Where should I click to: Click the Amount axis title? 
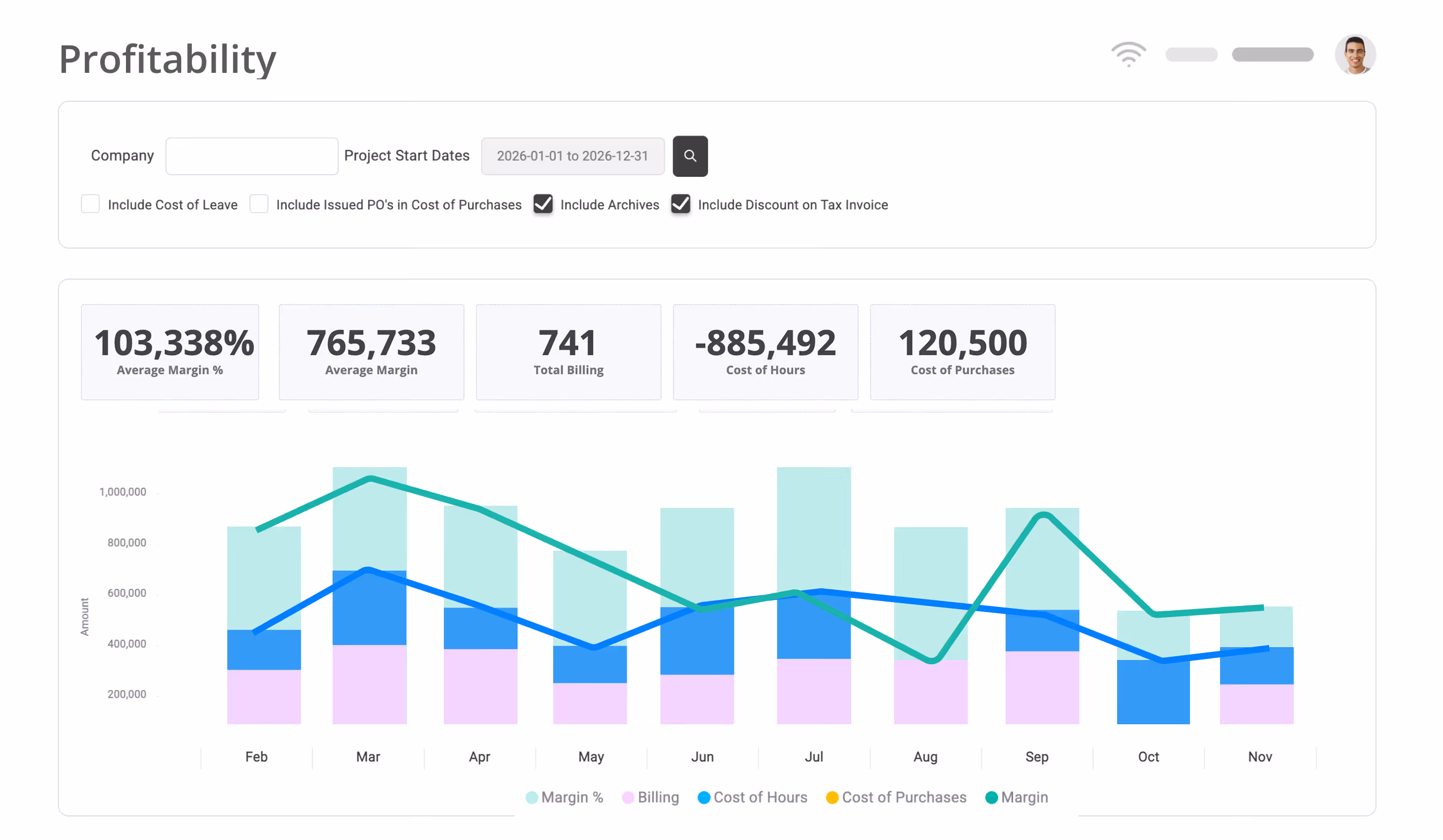tap(85, 617)
